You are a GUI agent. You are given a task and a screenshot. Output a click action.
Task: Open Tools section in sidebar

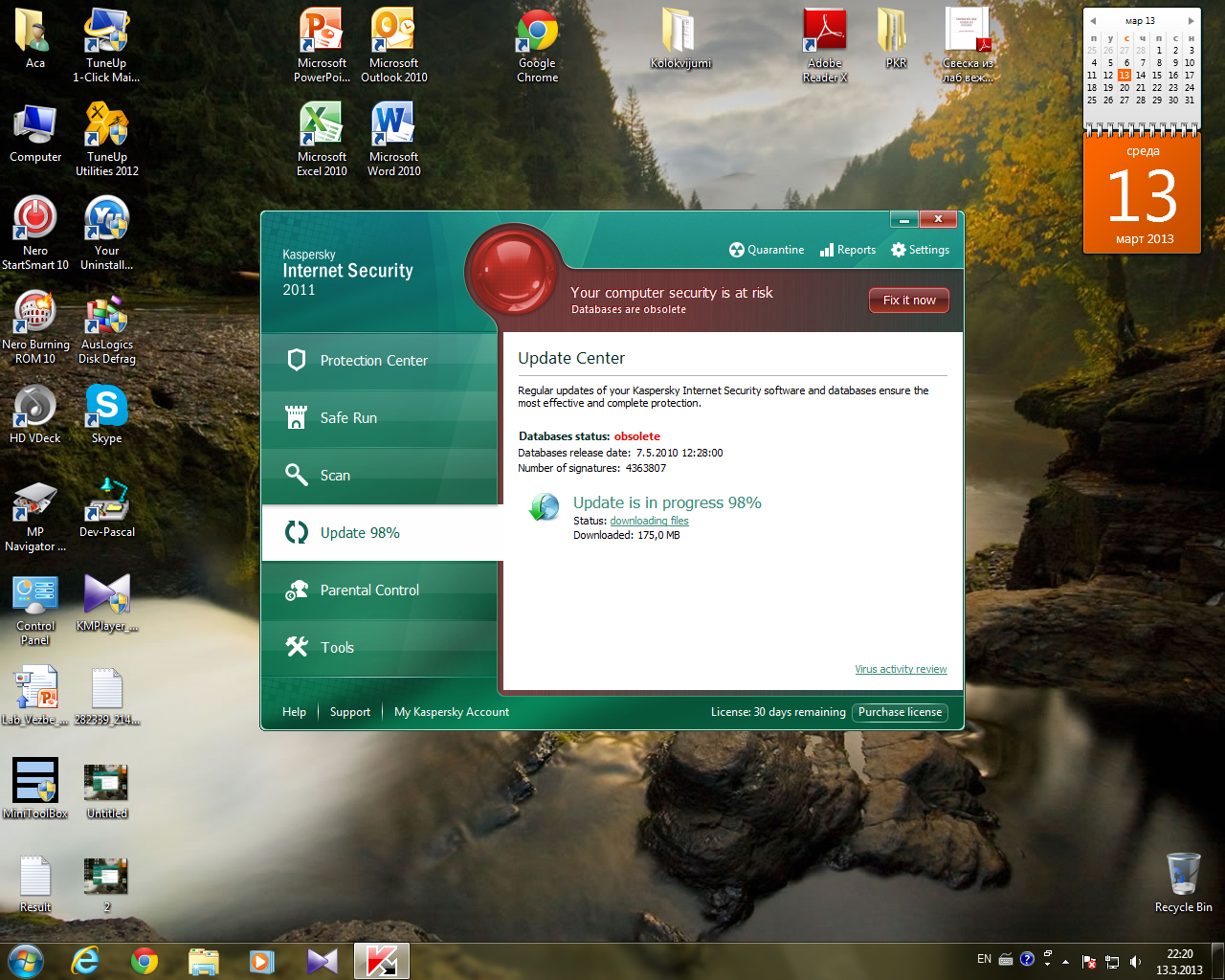click(379, 648)
